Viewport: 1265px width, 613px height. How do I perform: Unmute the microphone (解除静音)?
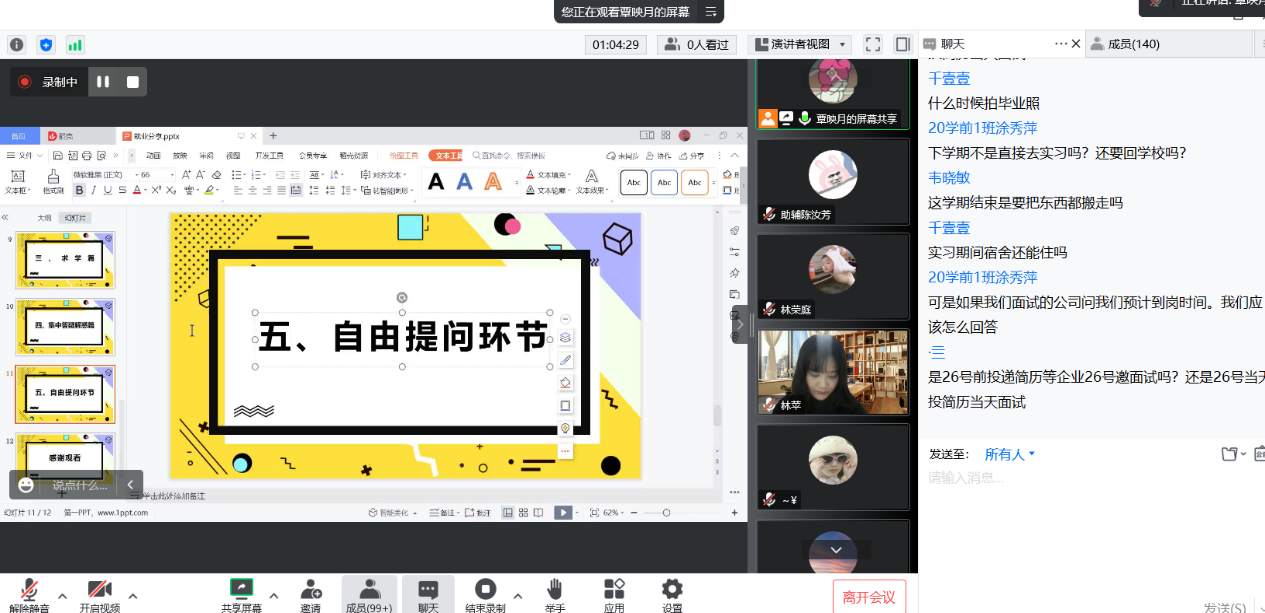point(30,594)
